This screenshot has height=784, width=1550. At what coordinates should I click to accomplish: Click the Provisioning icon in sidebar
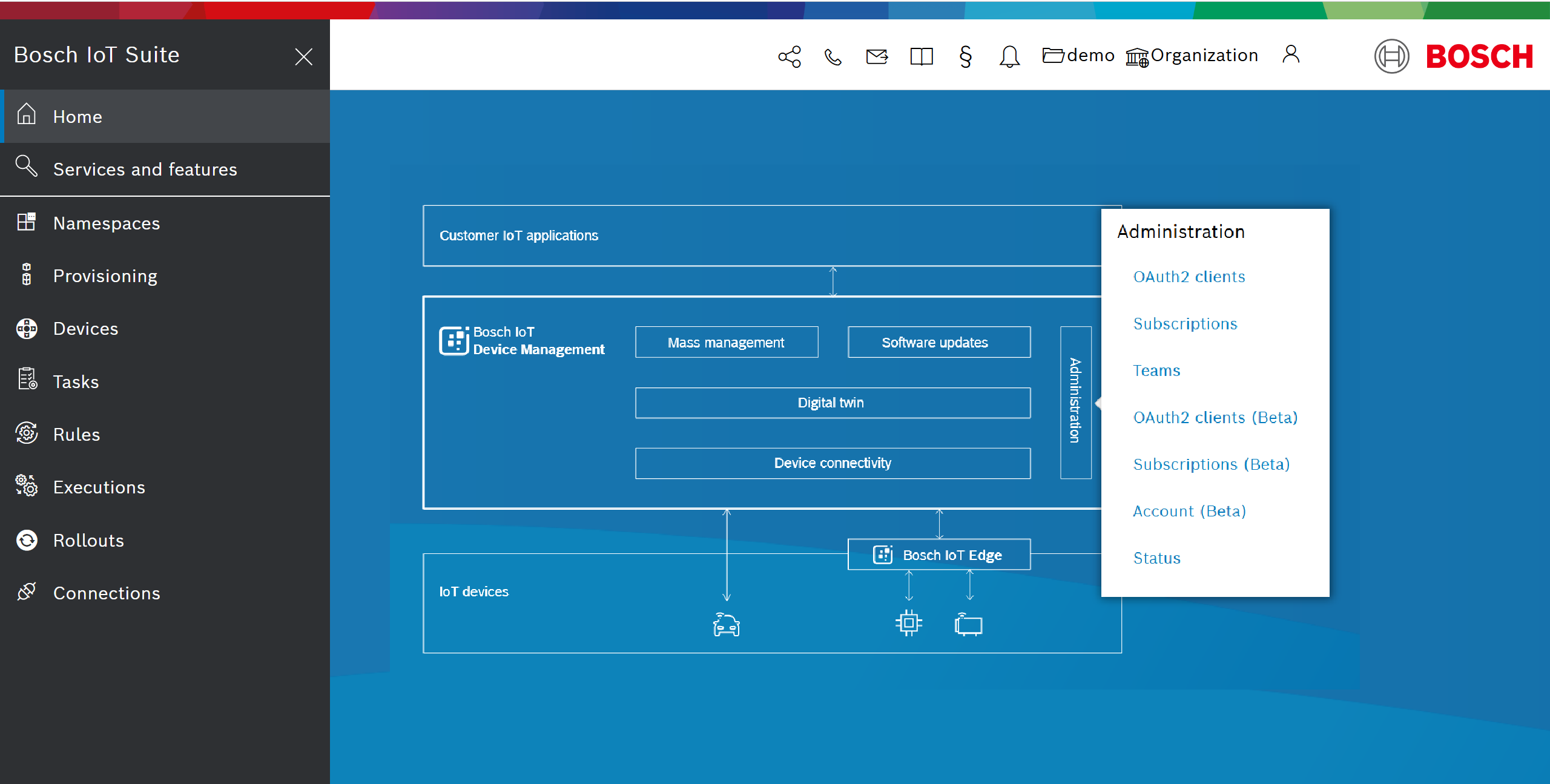pyautogui.click(x=26, y=274)
